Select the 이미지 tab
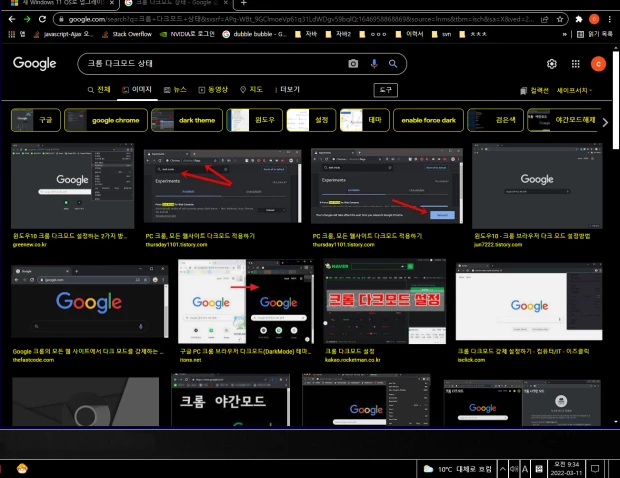The width and height of the screenshot is (620, 478). pos(137,90)
